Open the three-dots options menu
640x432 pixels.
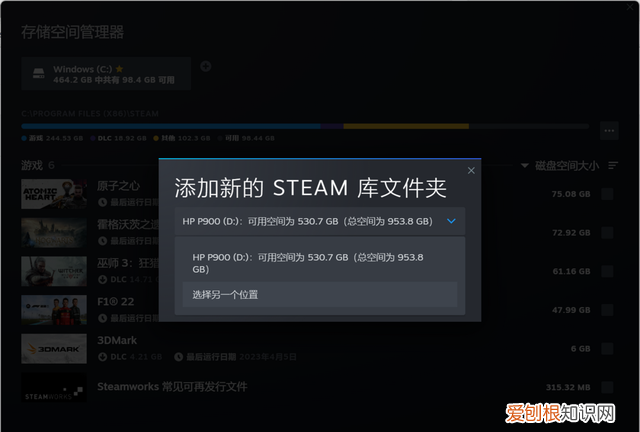(609, 131)
